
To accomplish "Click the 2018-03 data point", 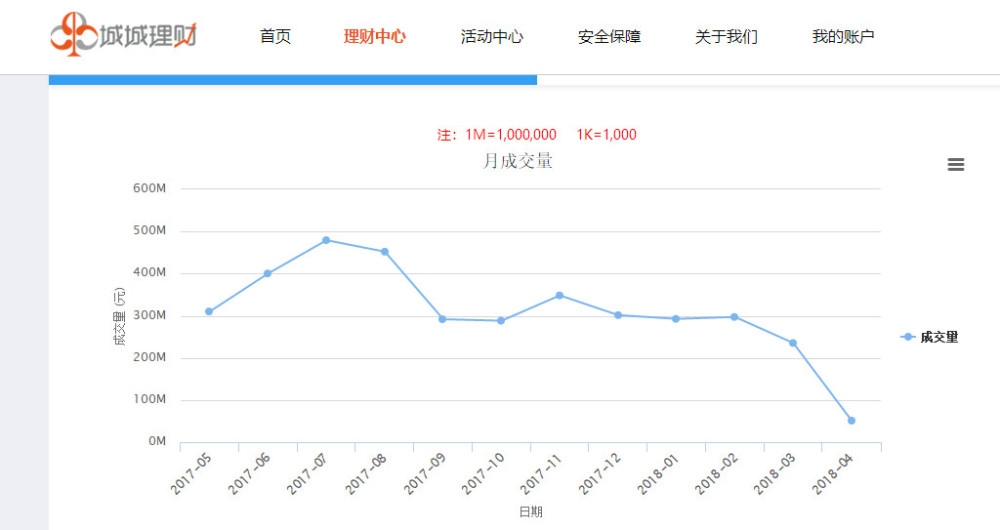I will coord(793,343).
